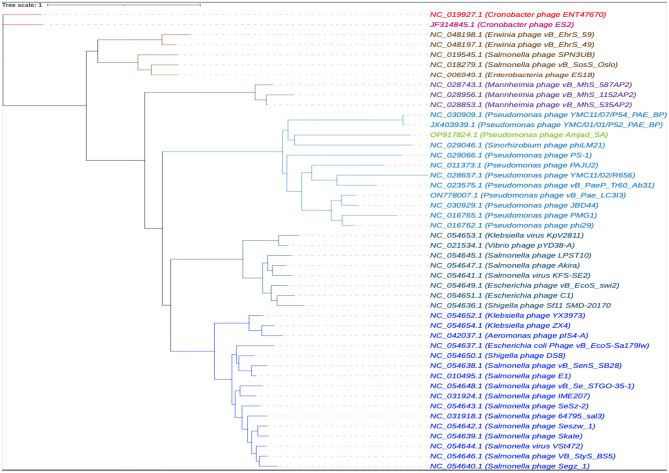Click Salmonella phage E1 label
This screenshot has height=473, width=669.
point(500,376)
